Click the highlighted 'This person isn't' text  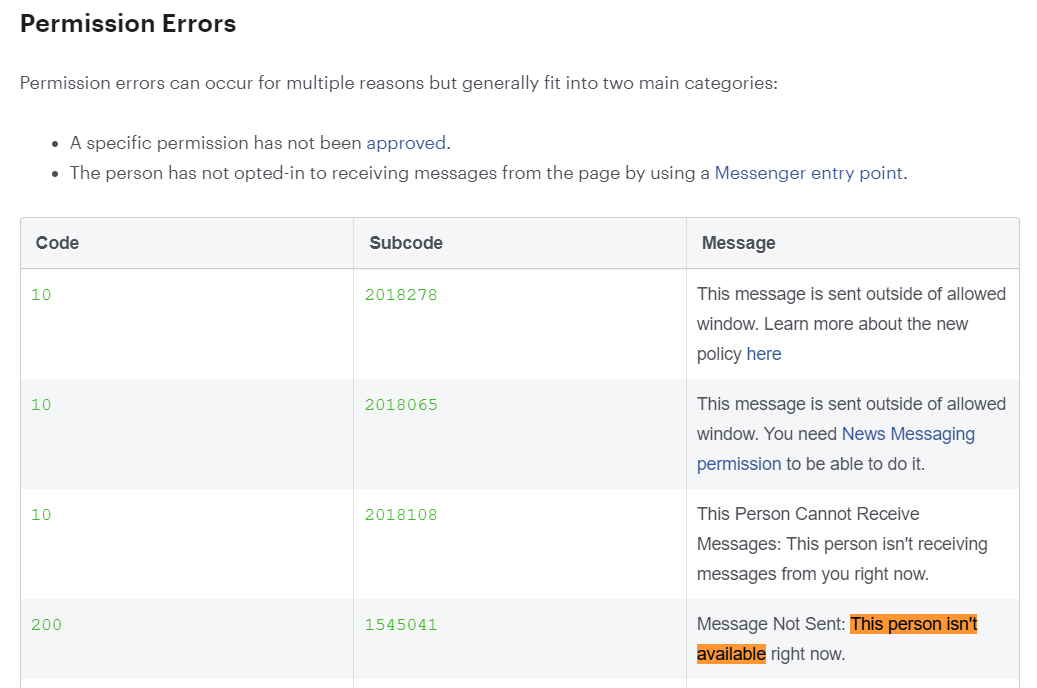(x=913, y=624)
